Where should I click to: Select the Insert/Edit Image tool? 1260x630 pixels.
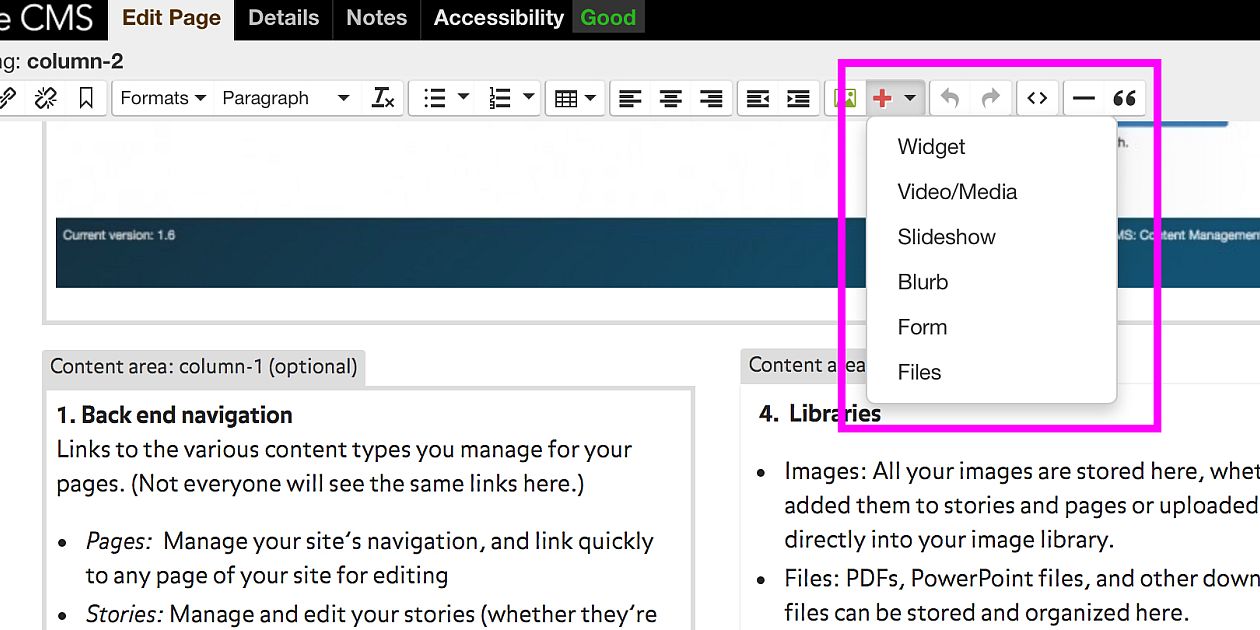[845, 97]
